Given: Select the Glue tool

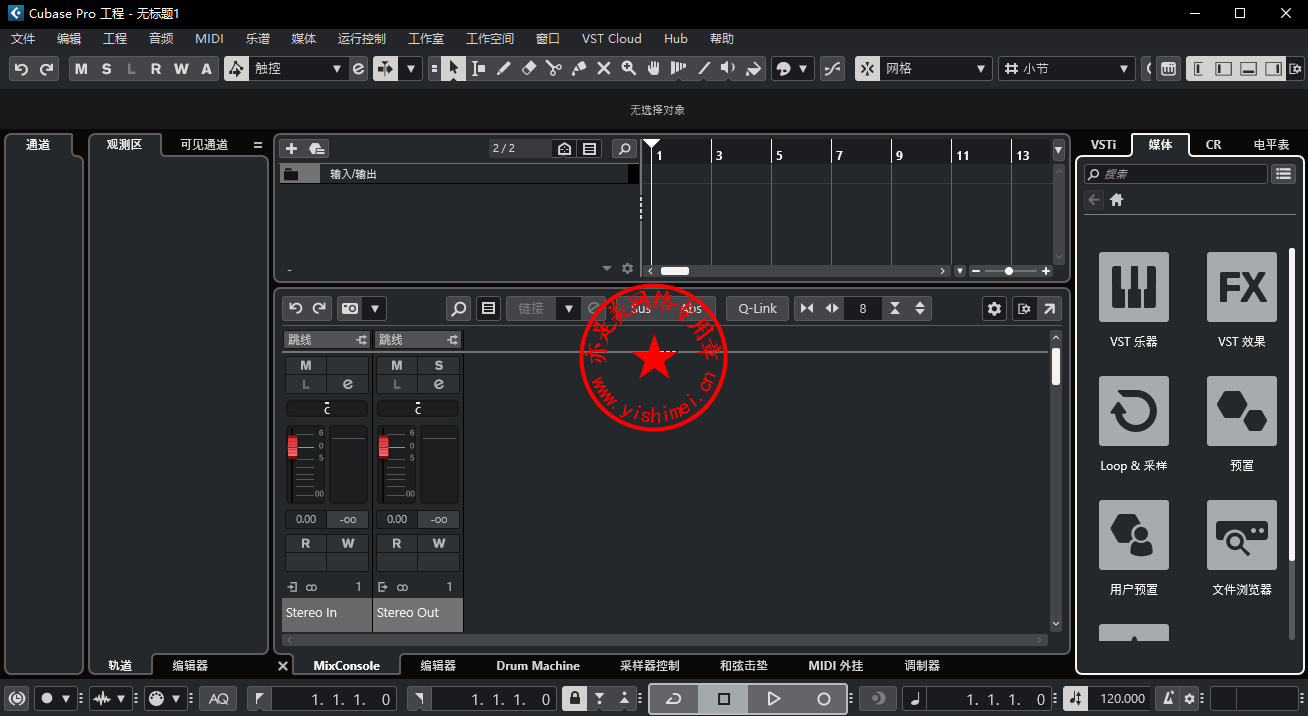Looking at the screenshot, I should (579, 68).
